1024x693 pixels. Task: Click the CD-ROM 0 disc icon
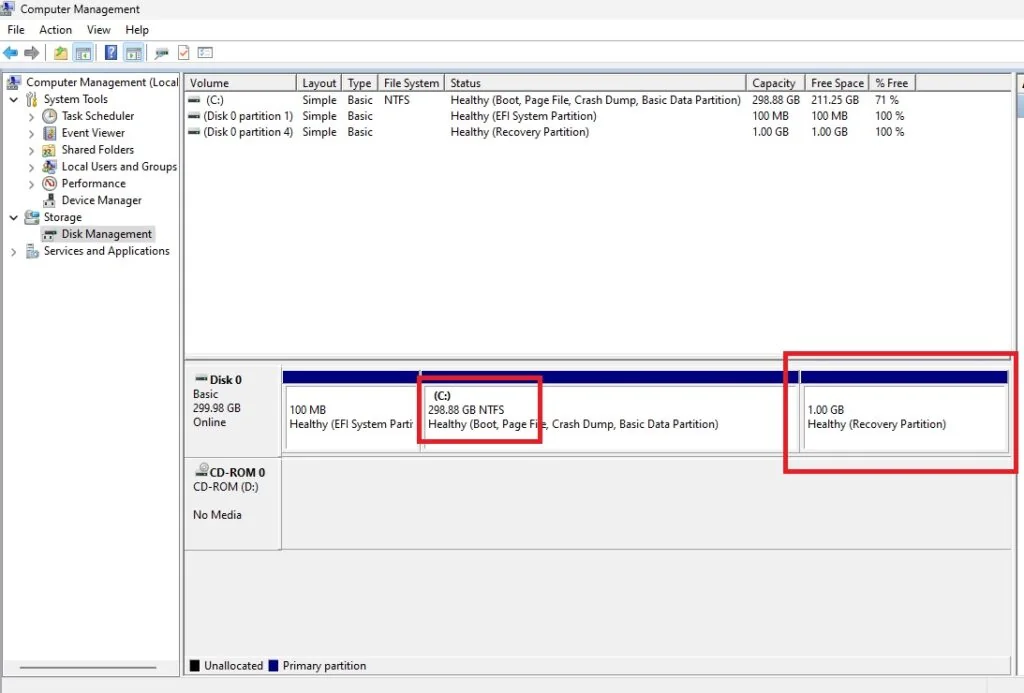pyautogui.click(x=202, y=470)
